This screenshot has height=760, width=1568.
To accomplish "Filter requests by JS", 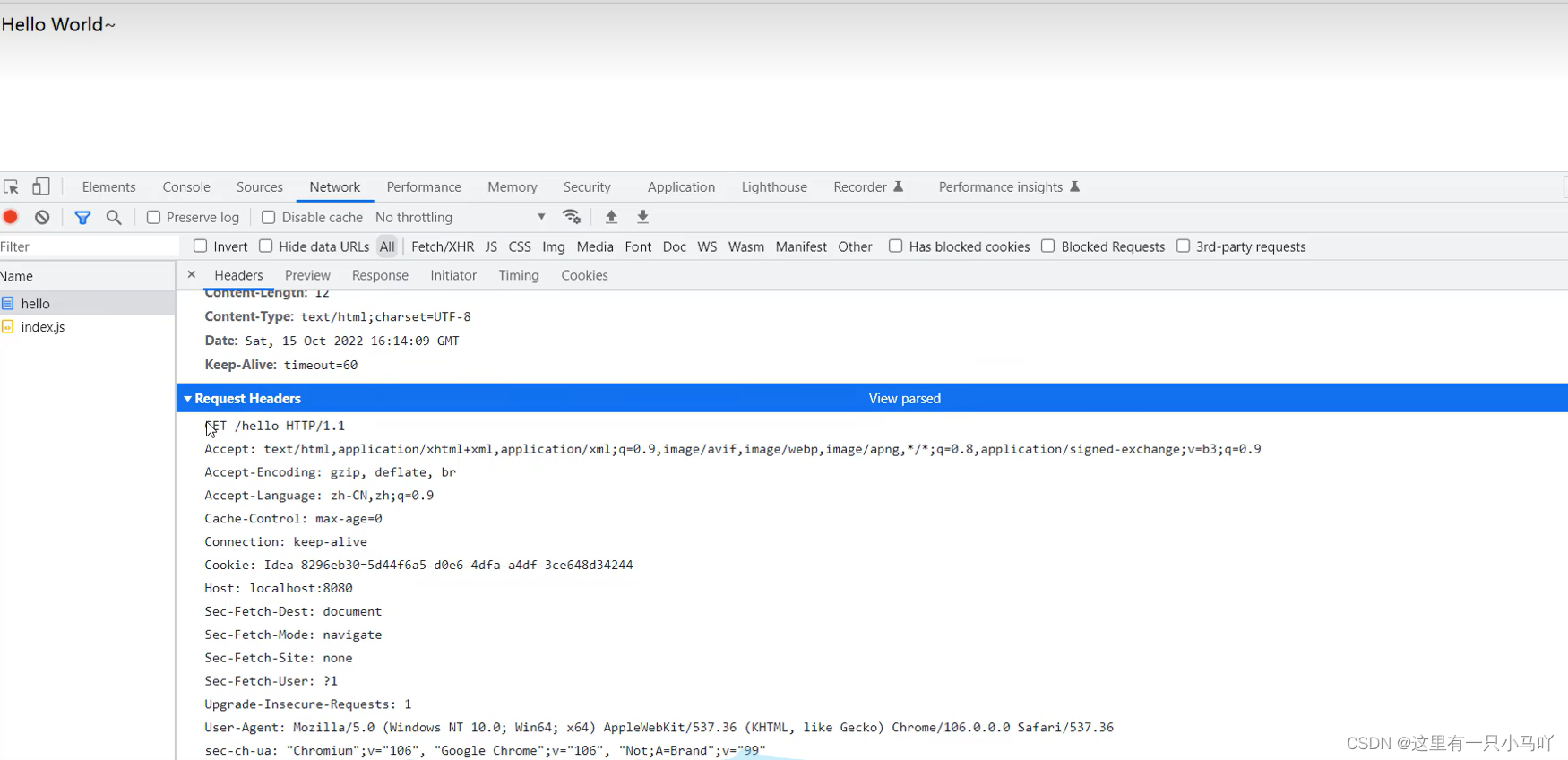I will (x=491, y=246).
